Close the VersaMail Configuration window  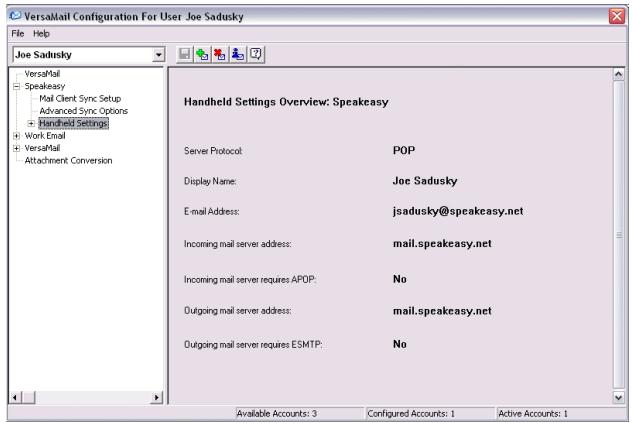tap(617, 16)
